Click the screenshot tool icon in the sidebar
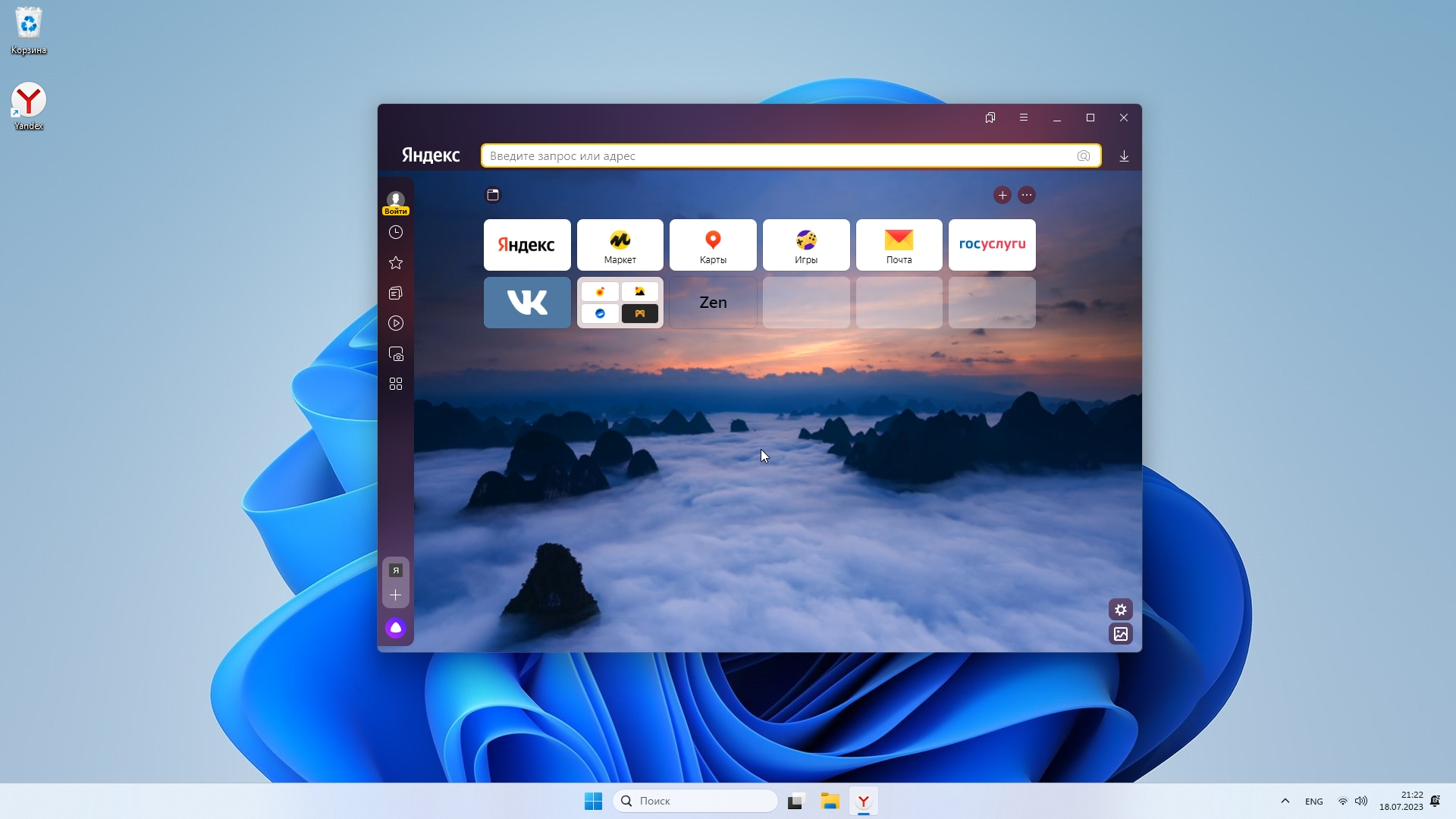Screen dimensions: 1456x819 point(396,353)
